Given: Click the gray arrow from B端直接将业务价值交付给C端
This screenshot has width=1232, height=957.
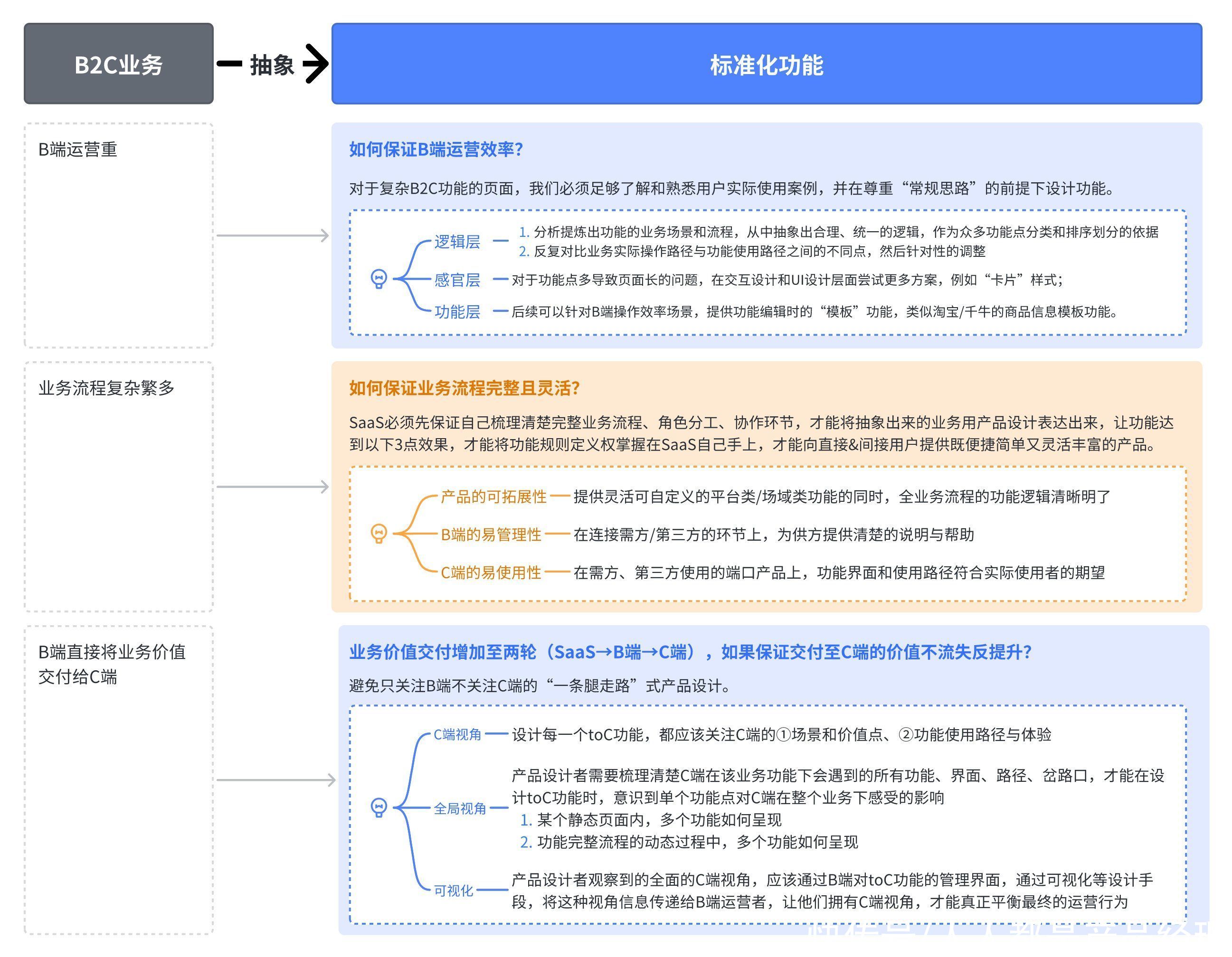Looking at the screenshot, I should coord(276,780).
